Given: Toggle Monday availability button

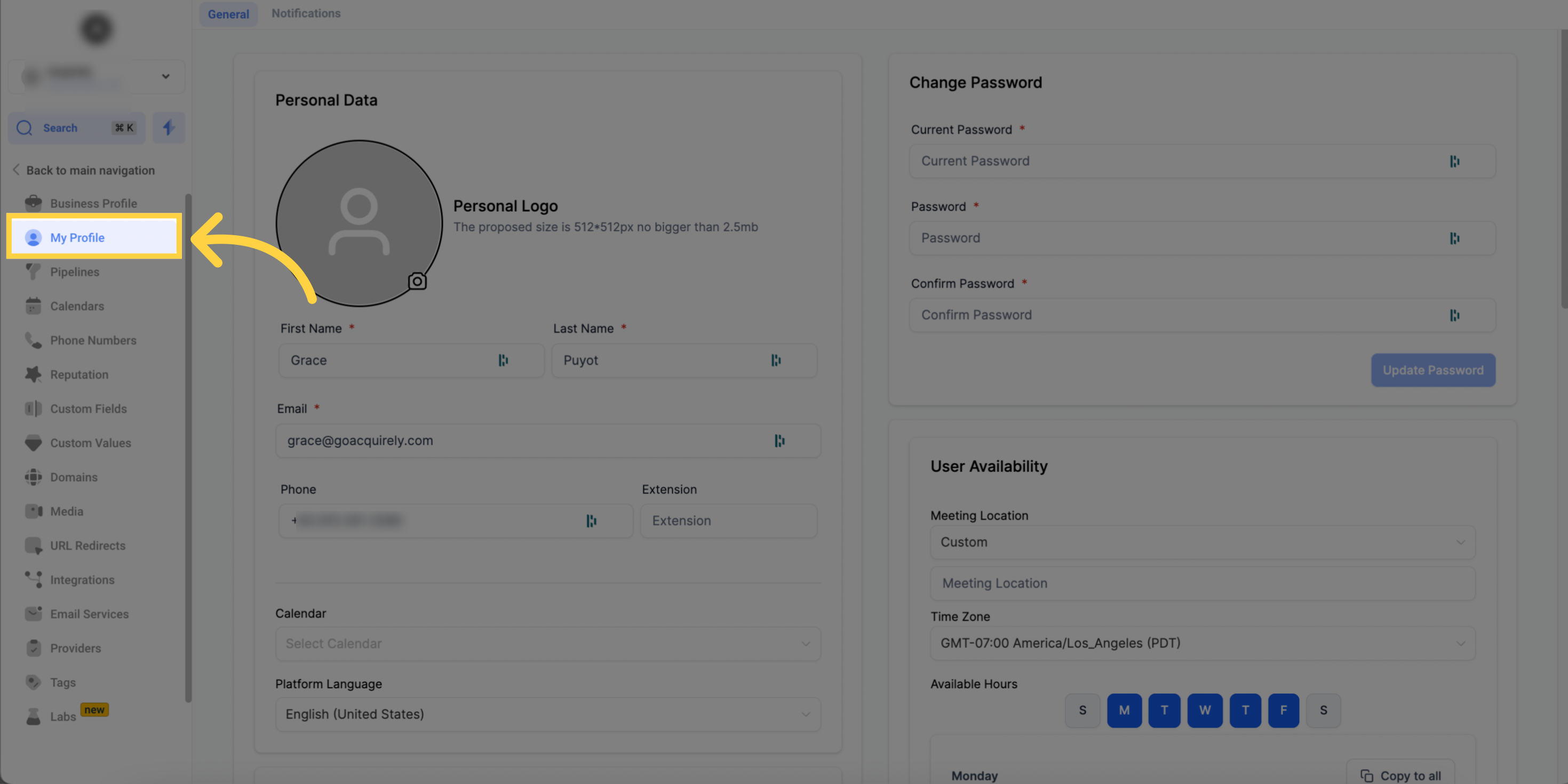Looking at the screenshot, I should click(x=1124, y=710).
